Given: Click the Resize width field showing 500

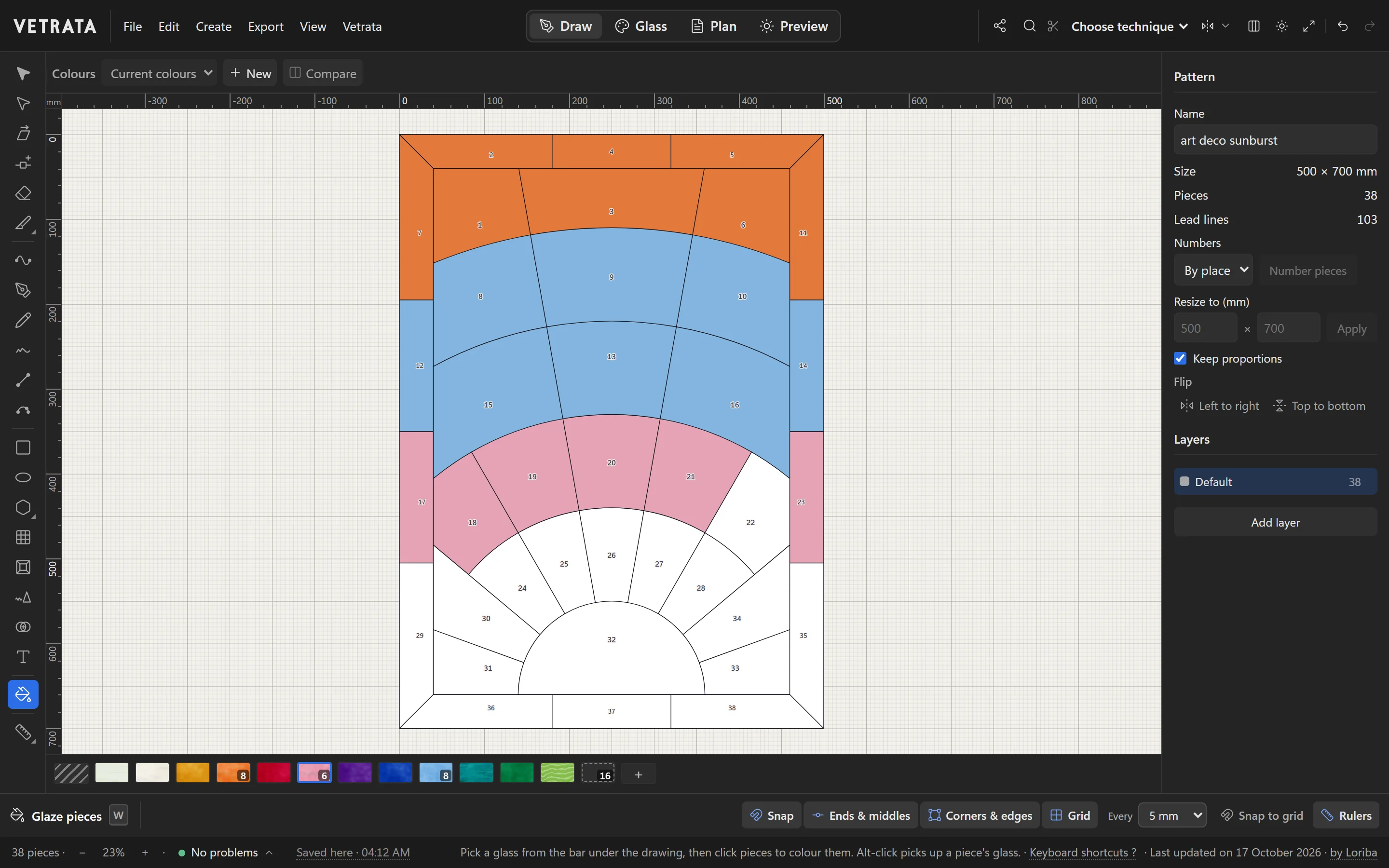Looking at the screenshot, I should tap(1205, 328).
